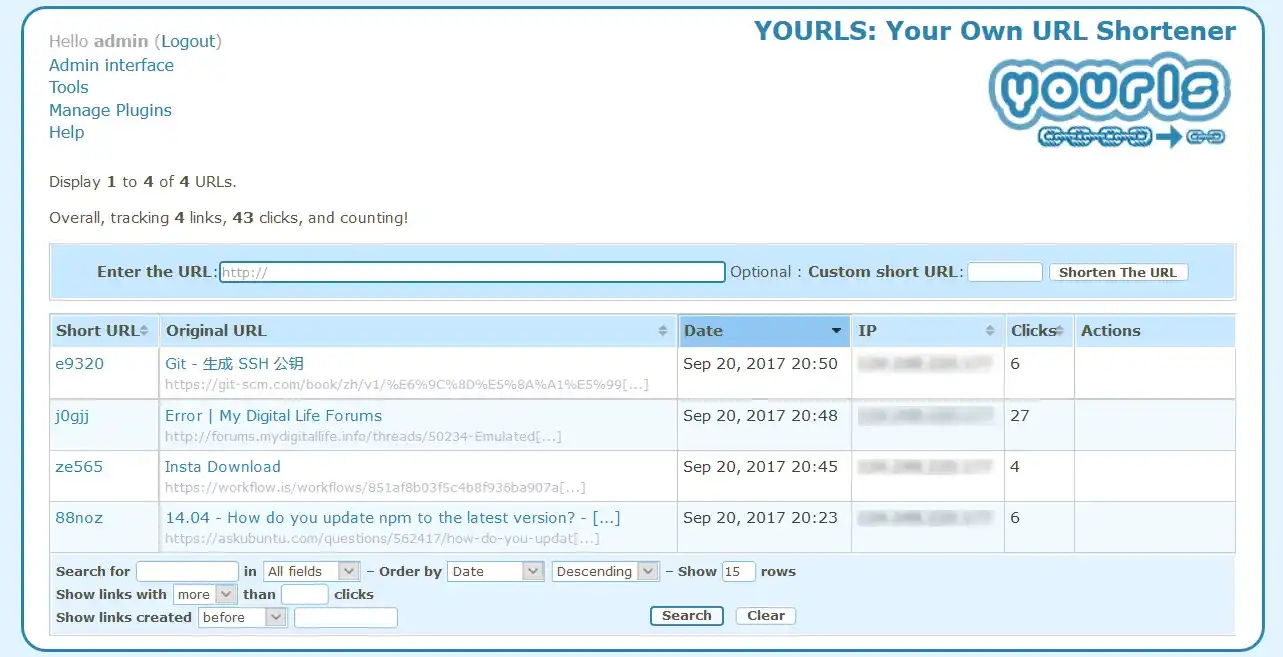Viewport: 1283px width, 657px height.
Task: Open short URL ze565
Action: pos(79,467)
